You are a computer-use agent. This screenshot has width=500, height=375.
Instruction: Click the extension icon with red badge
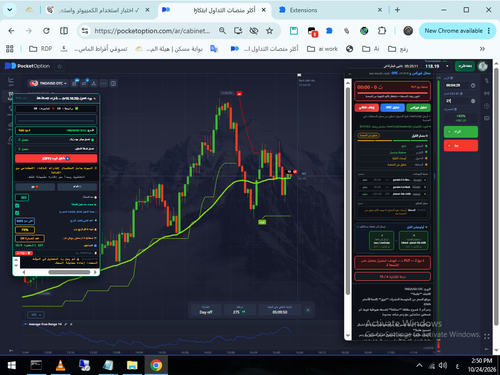click(312, 31)
